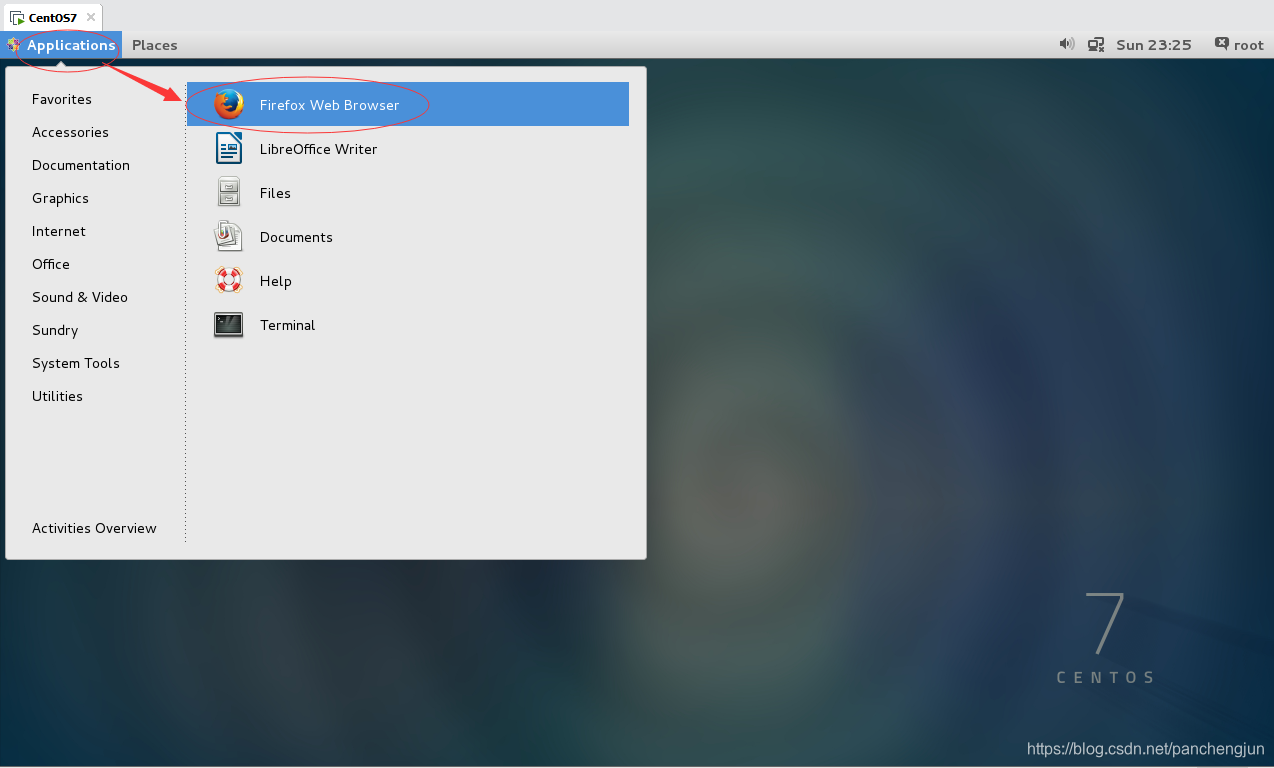Open the Places menu
Viewport: 1274px width, 768px height.
[155, 45]
